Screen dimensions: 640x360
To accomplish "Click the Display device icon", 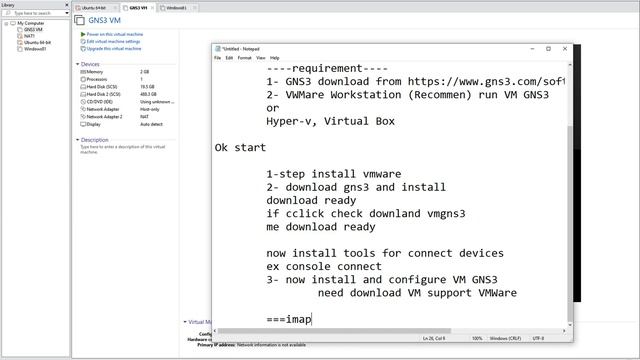I will click(83, 124).
